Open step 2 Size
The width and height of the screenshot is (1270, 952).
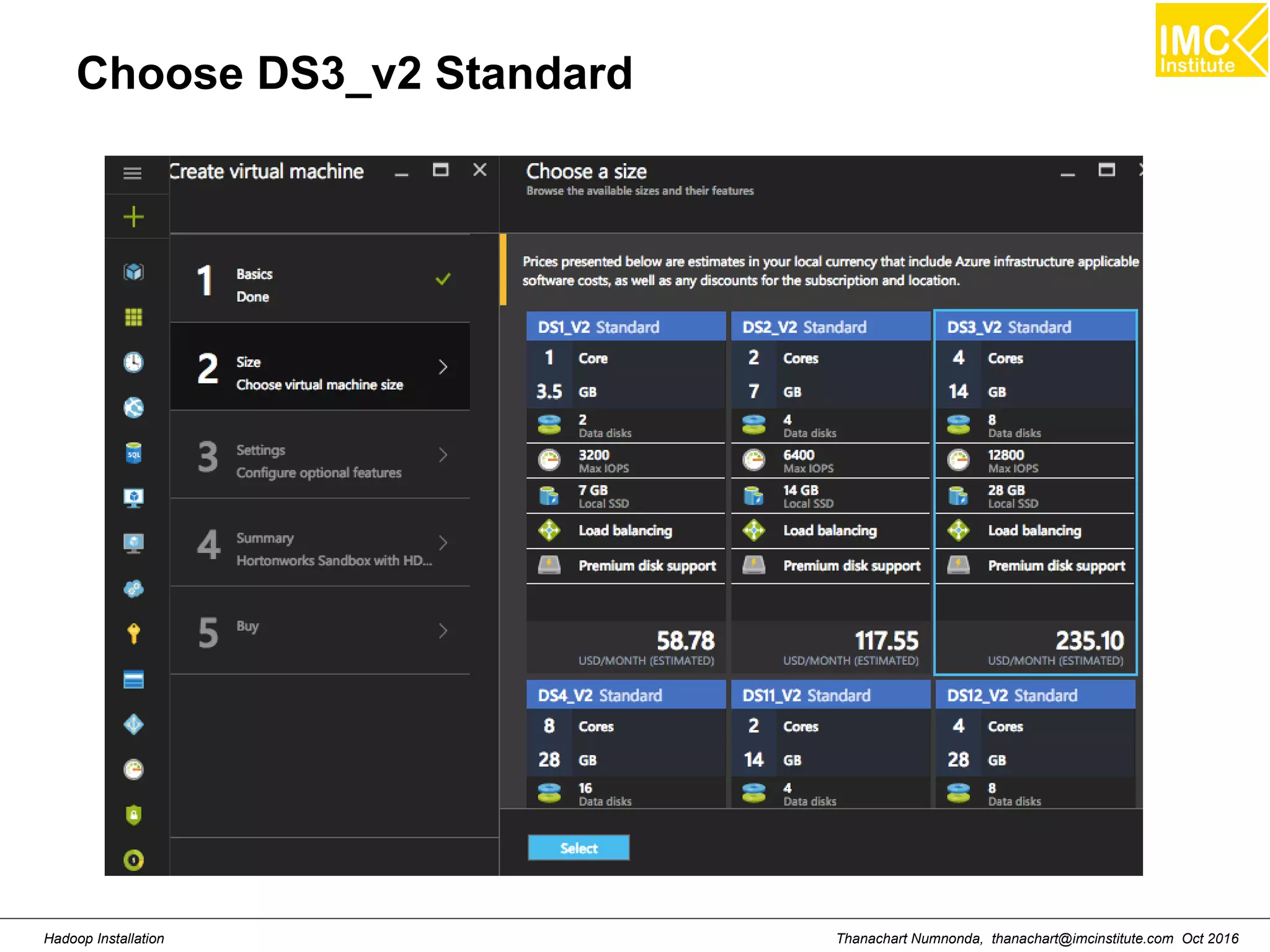(319, 367)
